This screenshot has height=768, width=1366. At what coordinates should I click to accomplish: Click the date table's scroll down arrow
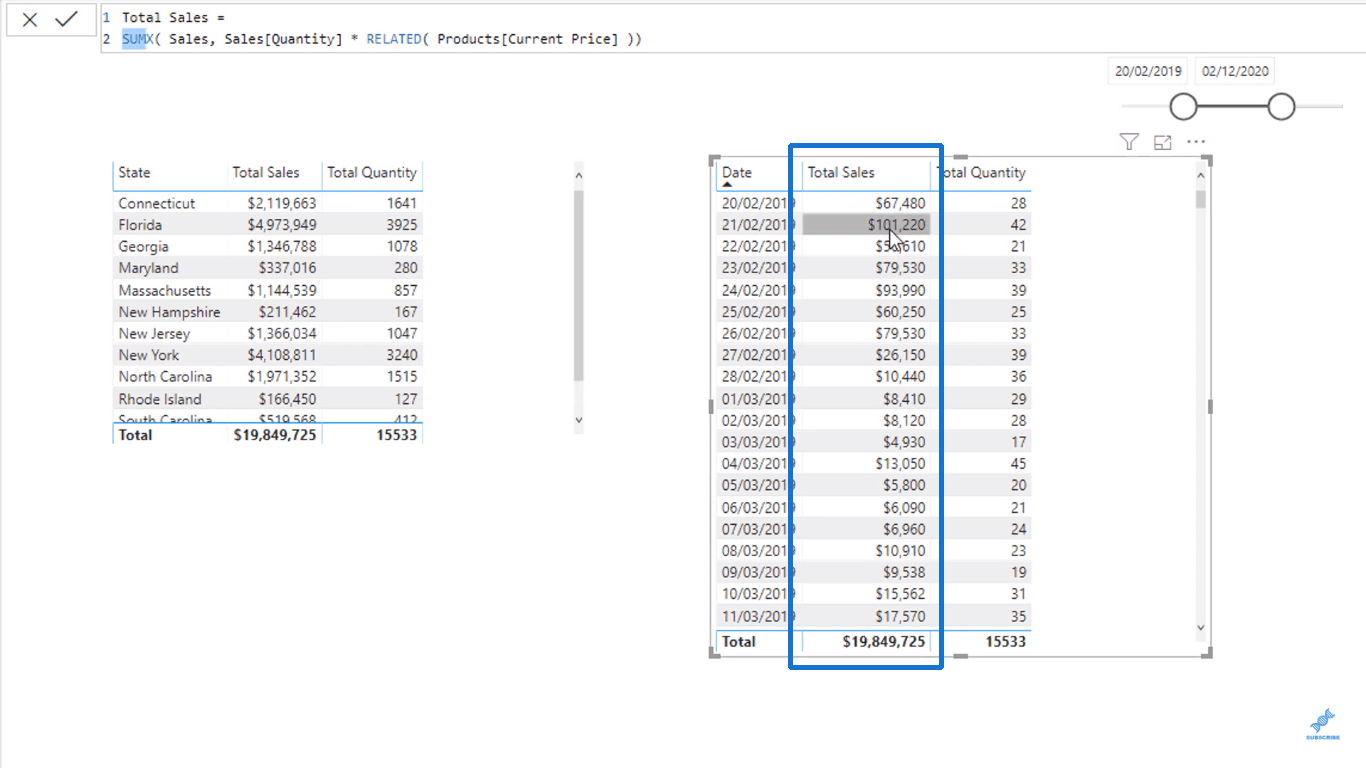(x=1201, y=627)
